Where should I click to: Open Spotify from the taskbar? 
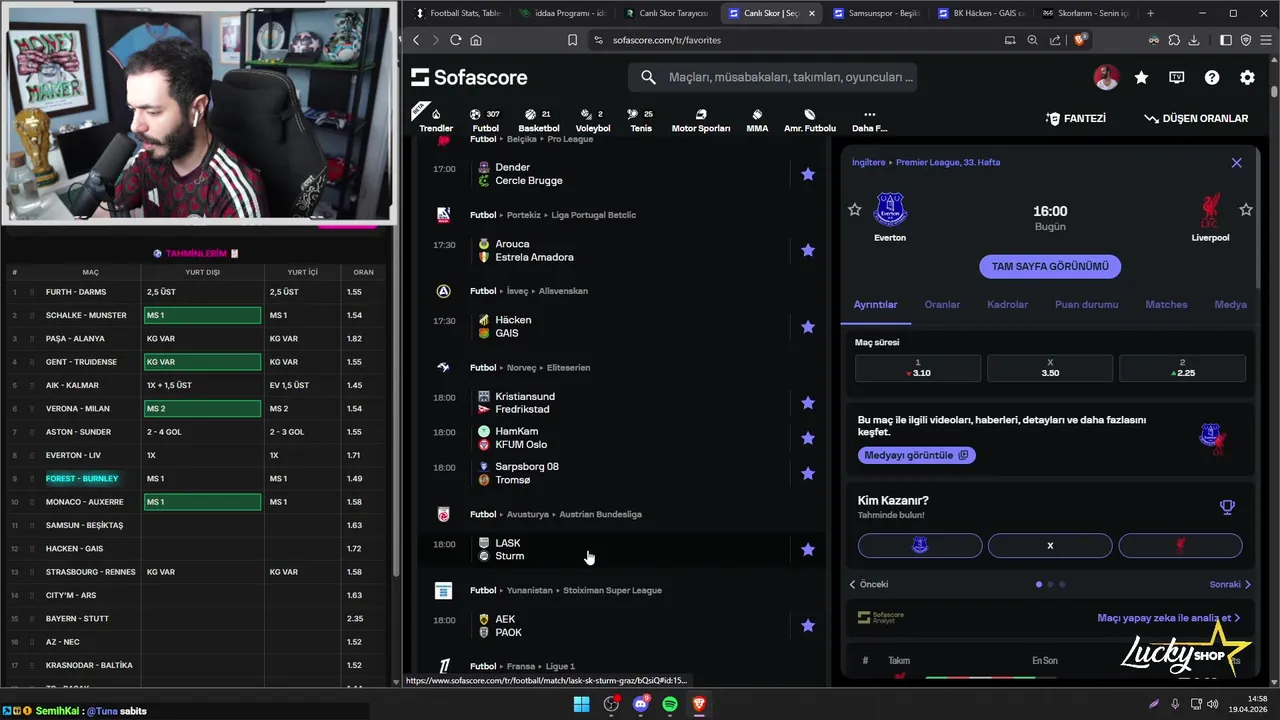(670, 704)
